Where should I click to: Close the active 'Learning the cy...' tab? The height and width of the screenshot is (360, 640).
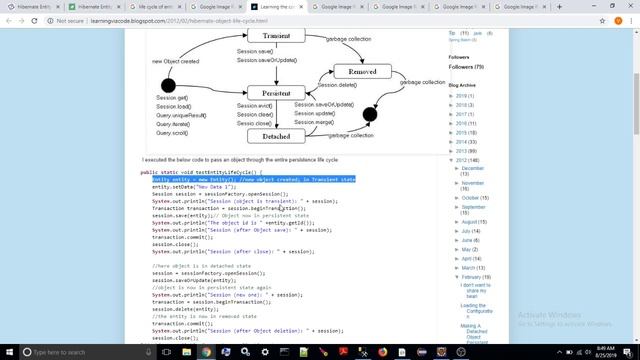(x=301, y=7)
